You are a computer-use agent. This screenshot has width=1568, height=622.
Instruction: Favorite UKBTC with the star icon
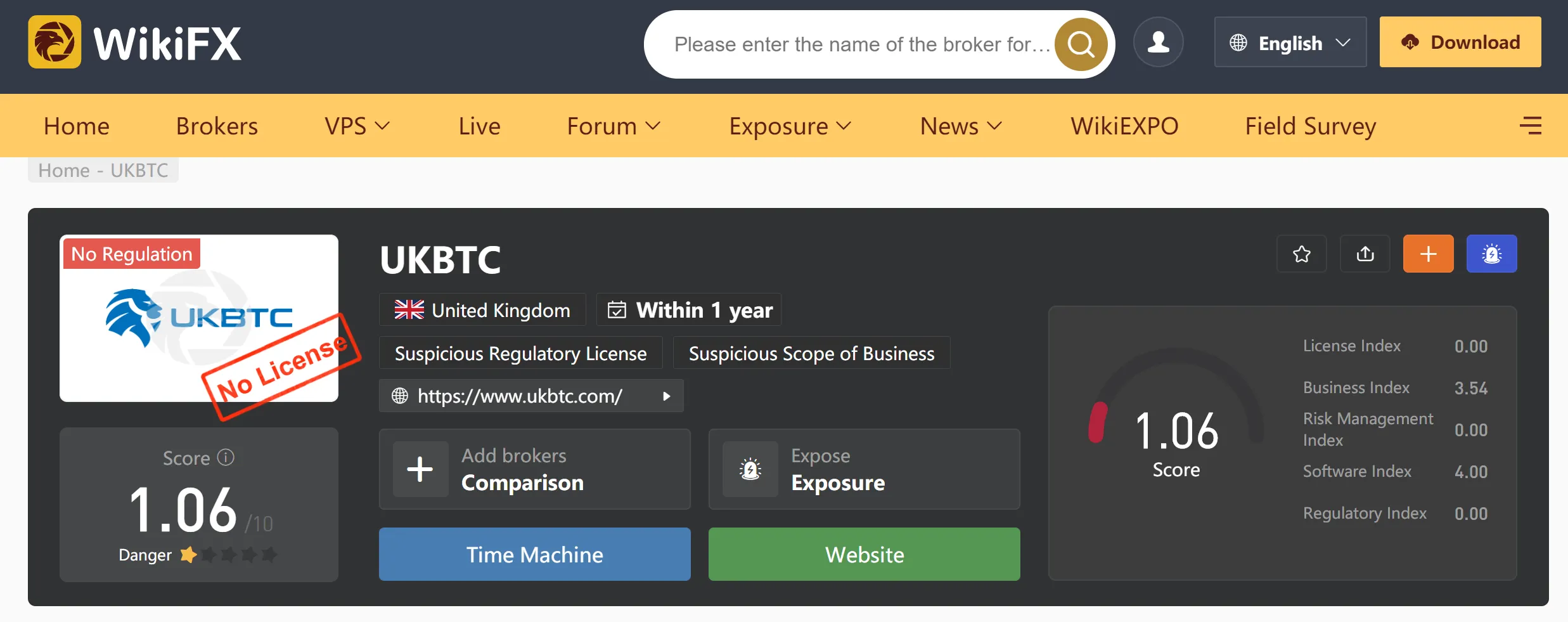[1302, 254]
